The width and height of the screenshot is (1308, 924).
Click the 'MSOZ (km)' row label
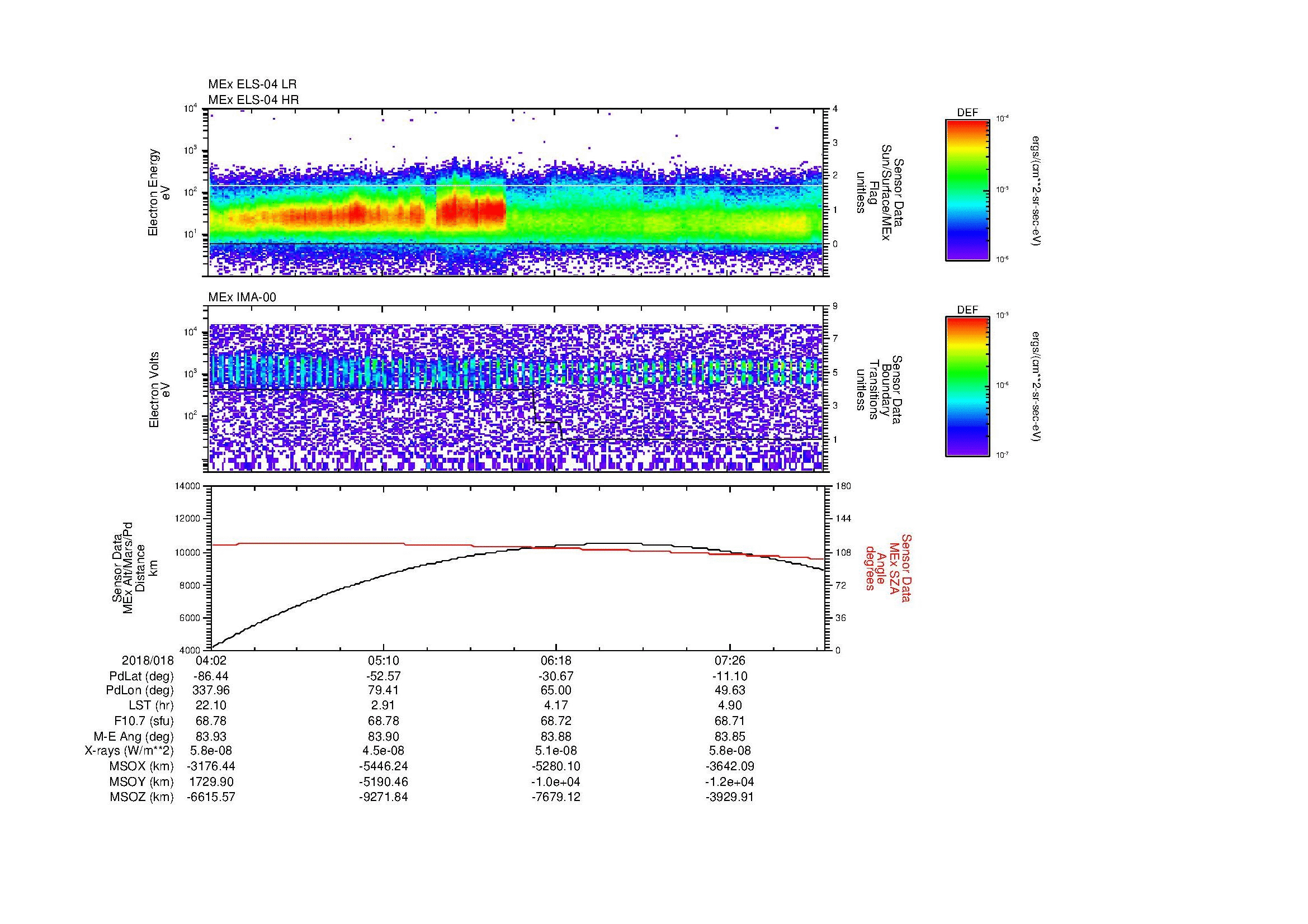(142, 797)
